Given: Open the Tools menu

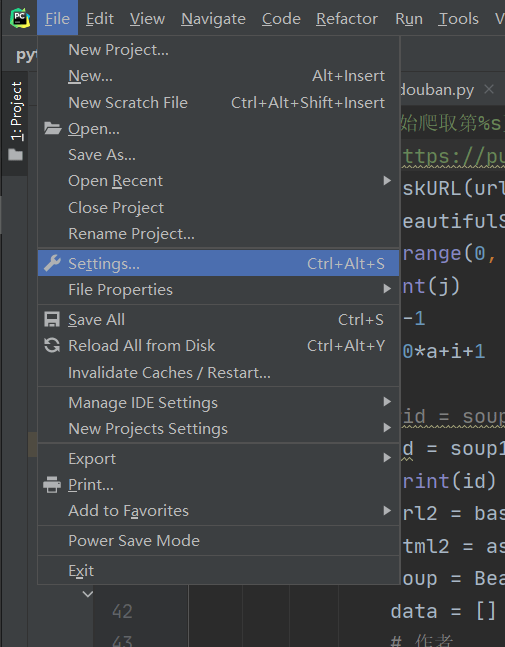Looking at the screenshot, I should [x=458, y=18].
